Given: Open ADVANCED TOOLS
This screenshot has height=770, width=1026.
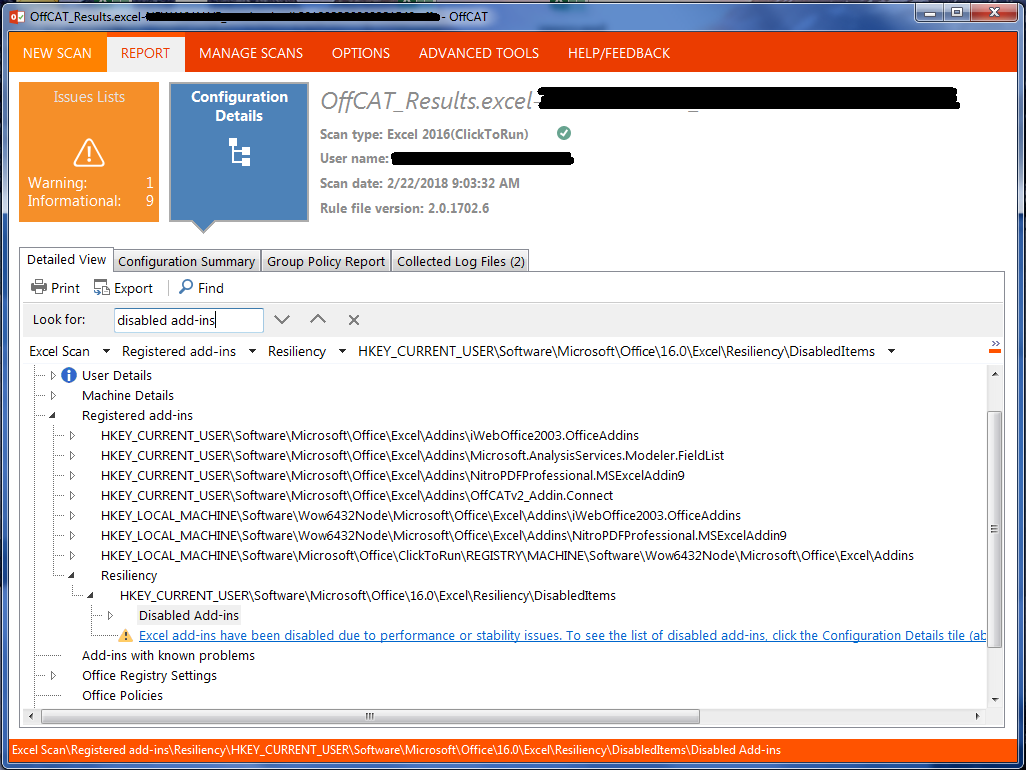Looking at the screenshot, I should pyautogui.click(x=479, y=53).
